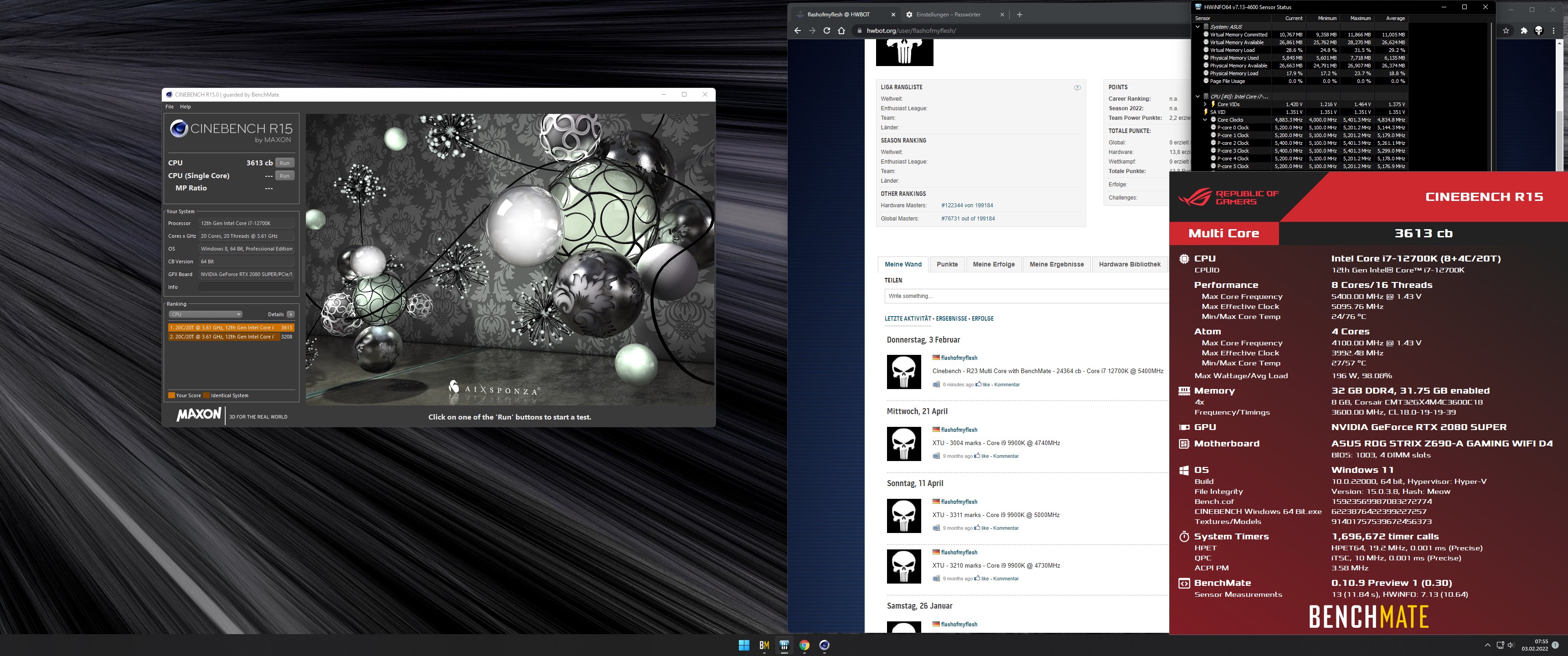Viewport: 1568px width, 656px height.
Task: Bookmark this page with the star icon
Action: click(x=1505, y=31)
